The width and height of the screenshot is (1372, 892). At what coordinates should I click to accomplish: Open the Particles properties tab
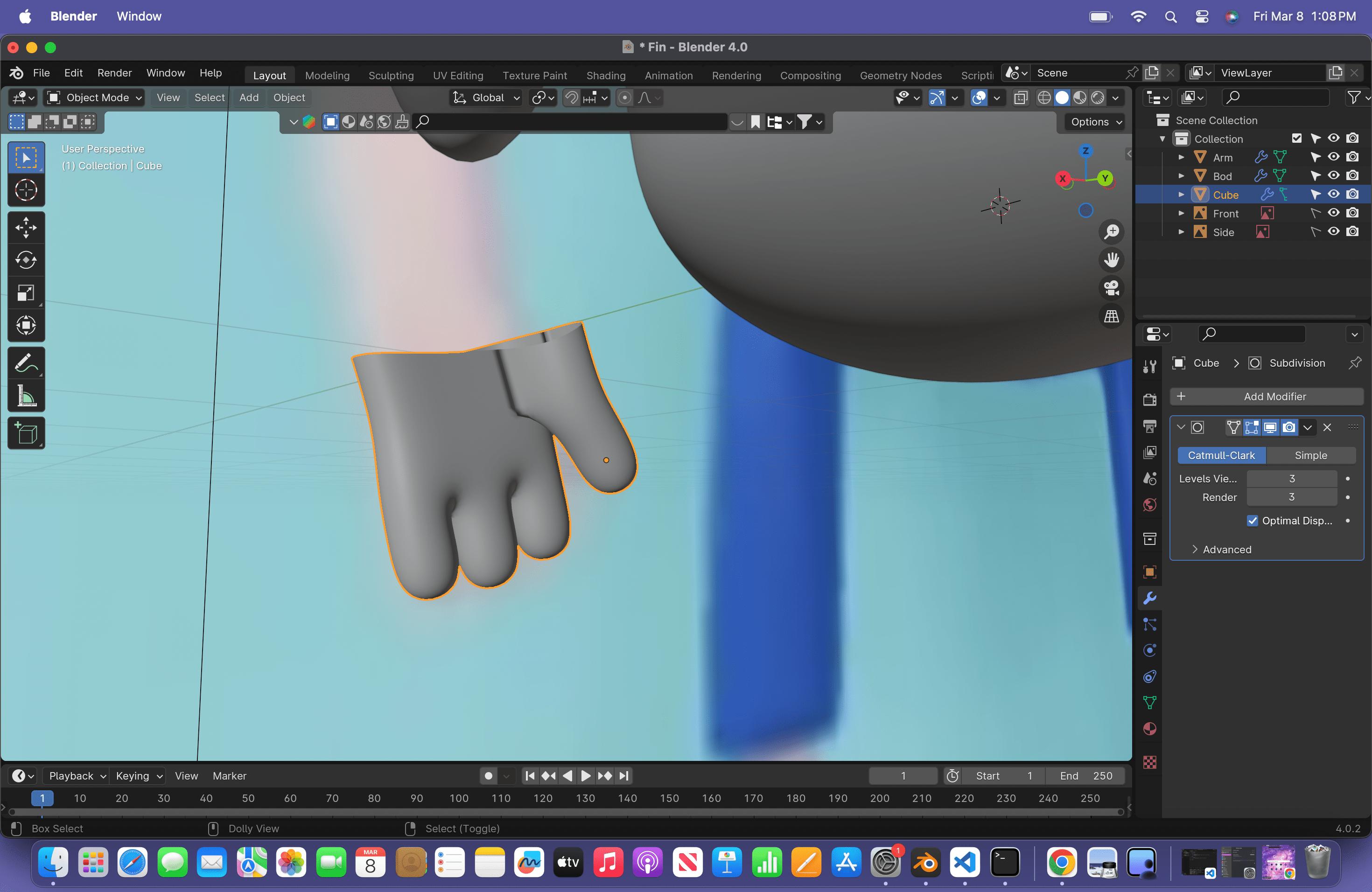pos(1149,625)
